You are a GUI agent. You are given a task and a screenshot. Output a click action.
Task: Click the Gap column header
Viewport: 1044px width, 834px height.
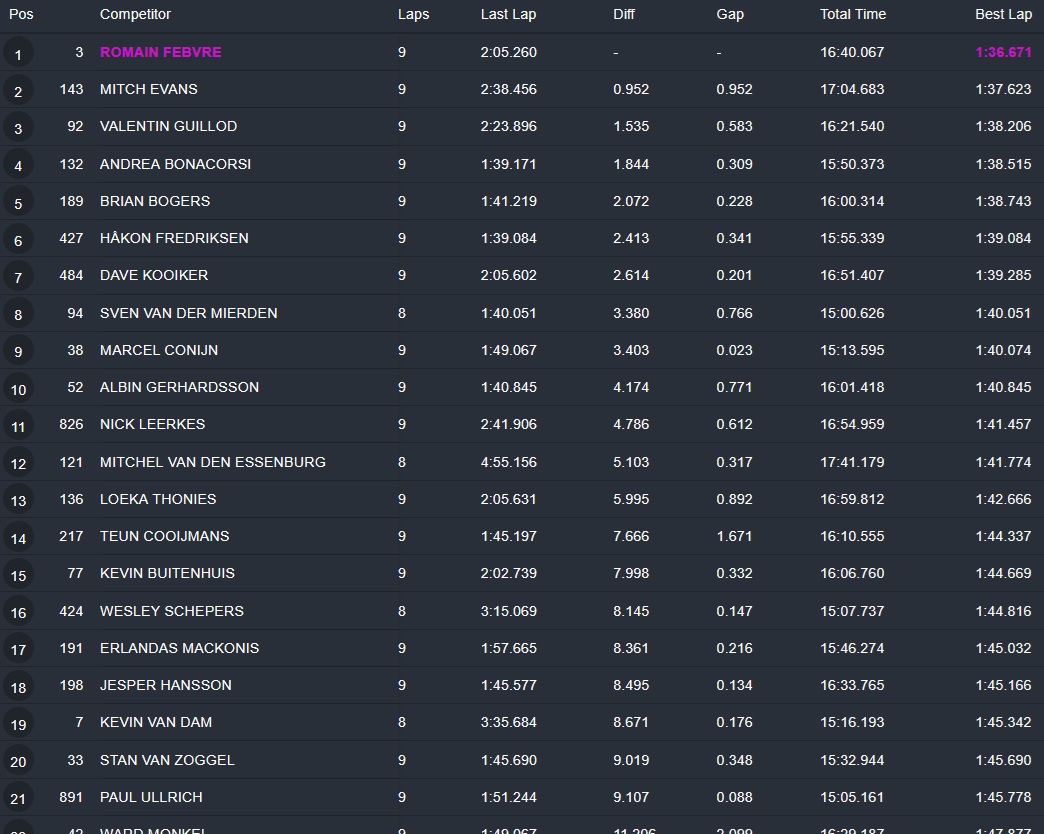coord(730,14)
